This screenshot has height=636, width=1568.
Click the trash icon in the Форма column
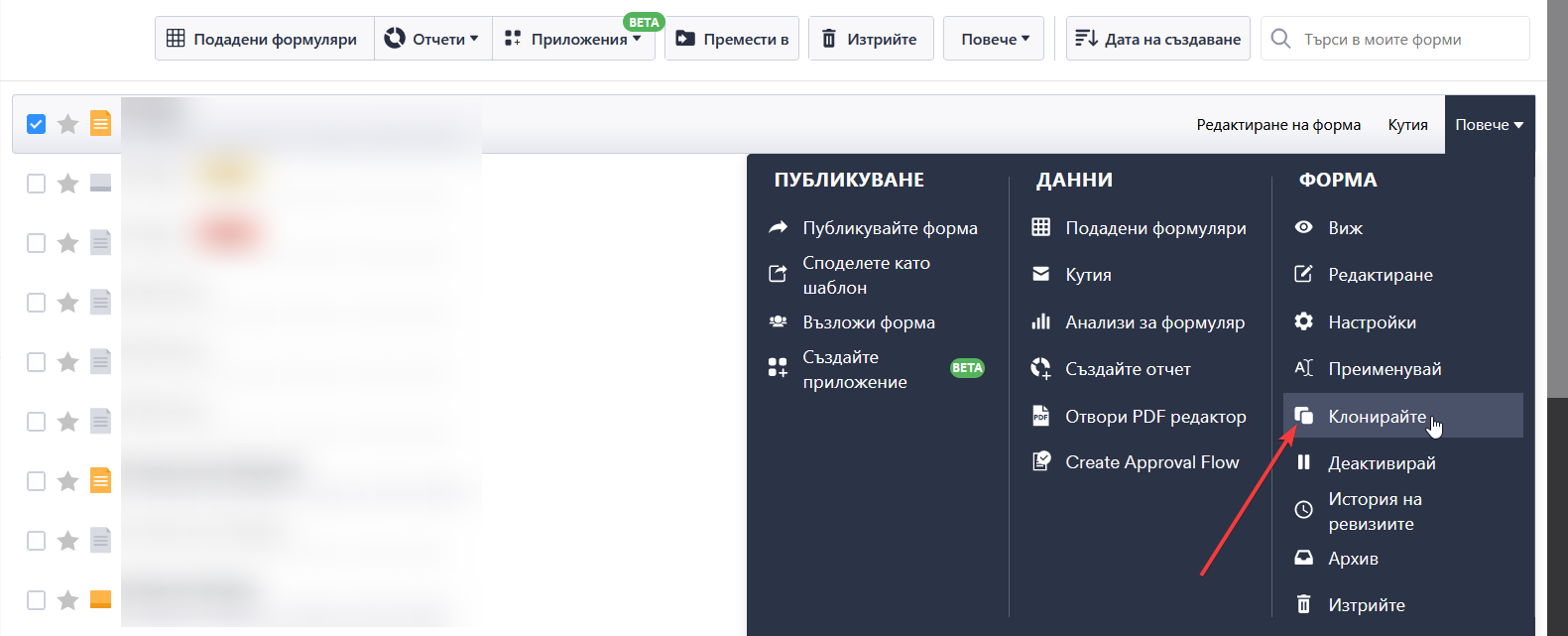1303,604
